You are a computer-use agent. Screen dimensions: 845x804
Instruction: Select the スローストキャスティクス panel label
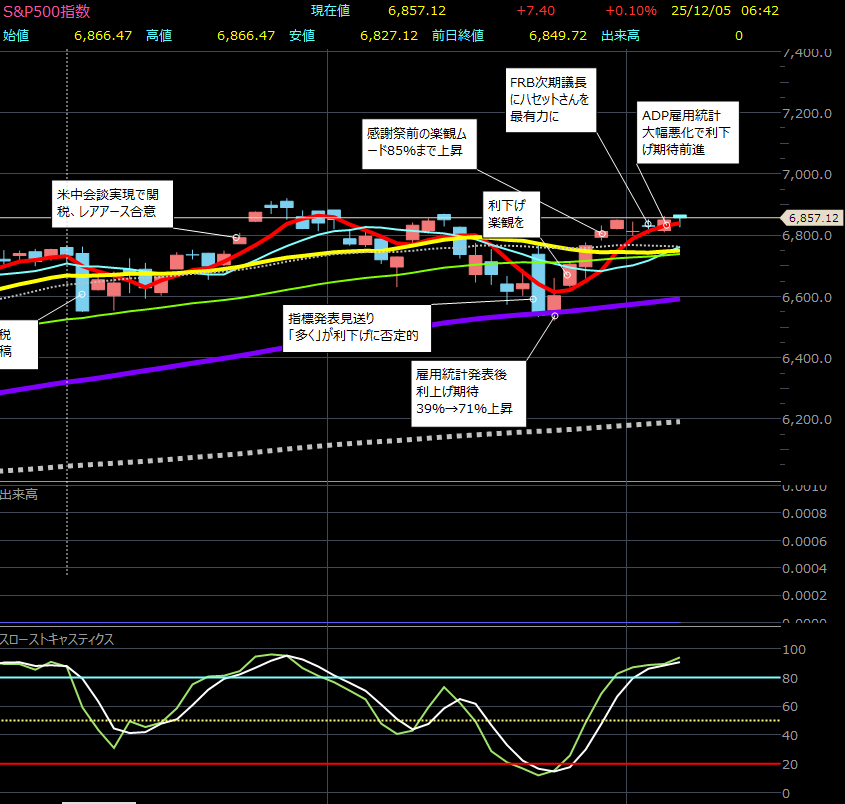(x=57, y=638)
